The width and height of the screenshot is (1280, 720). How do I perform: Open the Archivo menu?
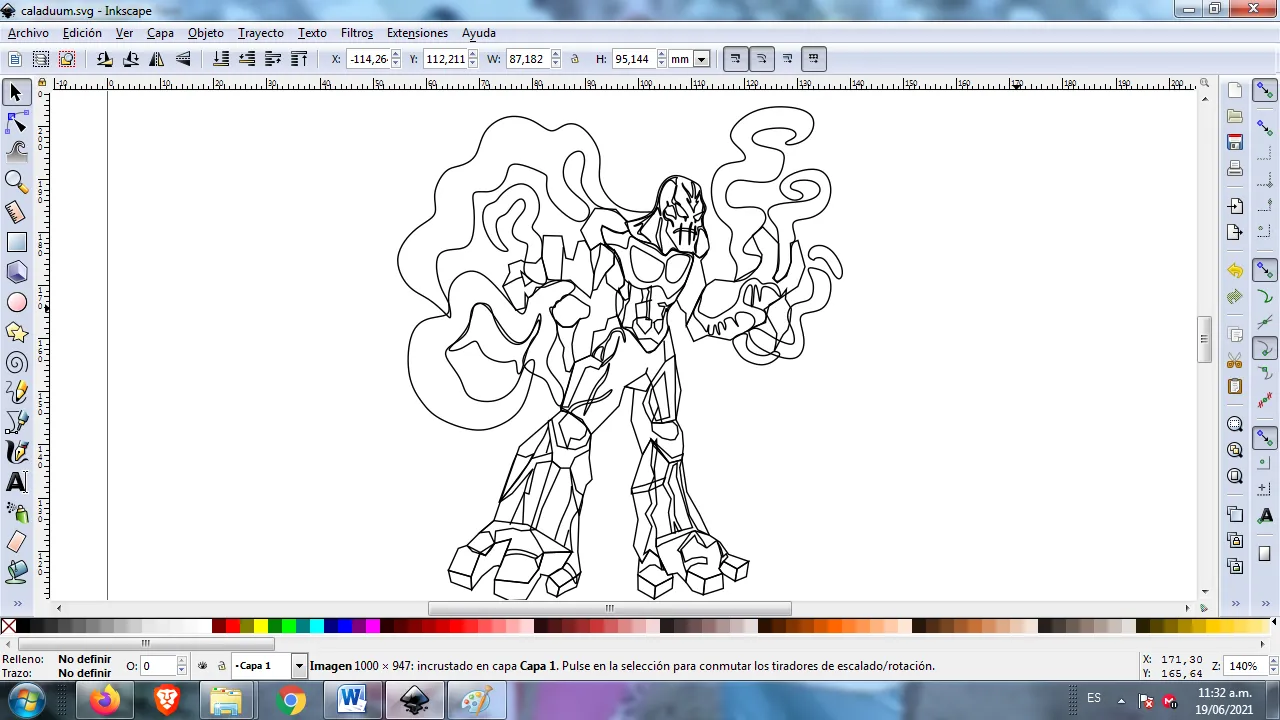pyautogui.click(x=28, y=33)
